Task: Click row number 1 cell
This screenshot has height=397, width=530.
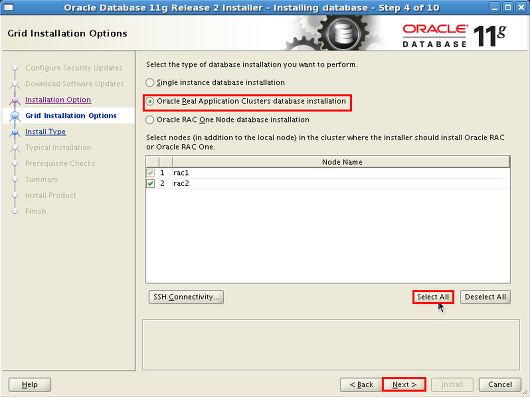Action: tap(165, 173)
